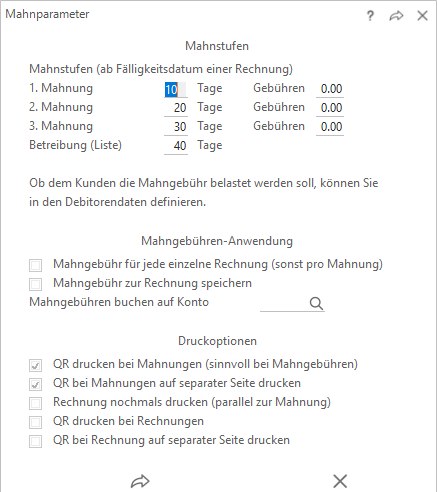Select the 1. Mahnung days field
437x492 pixels.
tap(176, 89)
